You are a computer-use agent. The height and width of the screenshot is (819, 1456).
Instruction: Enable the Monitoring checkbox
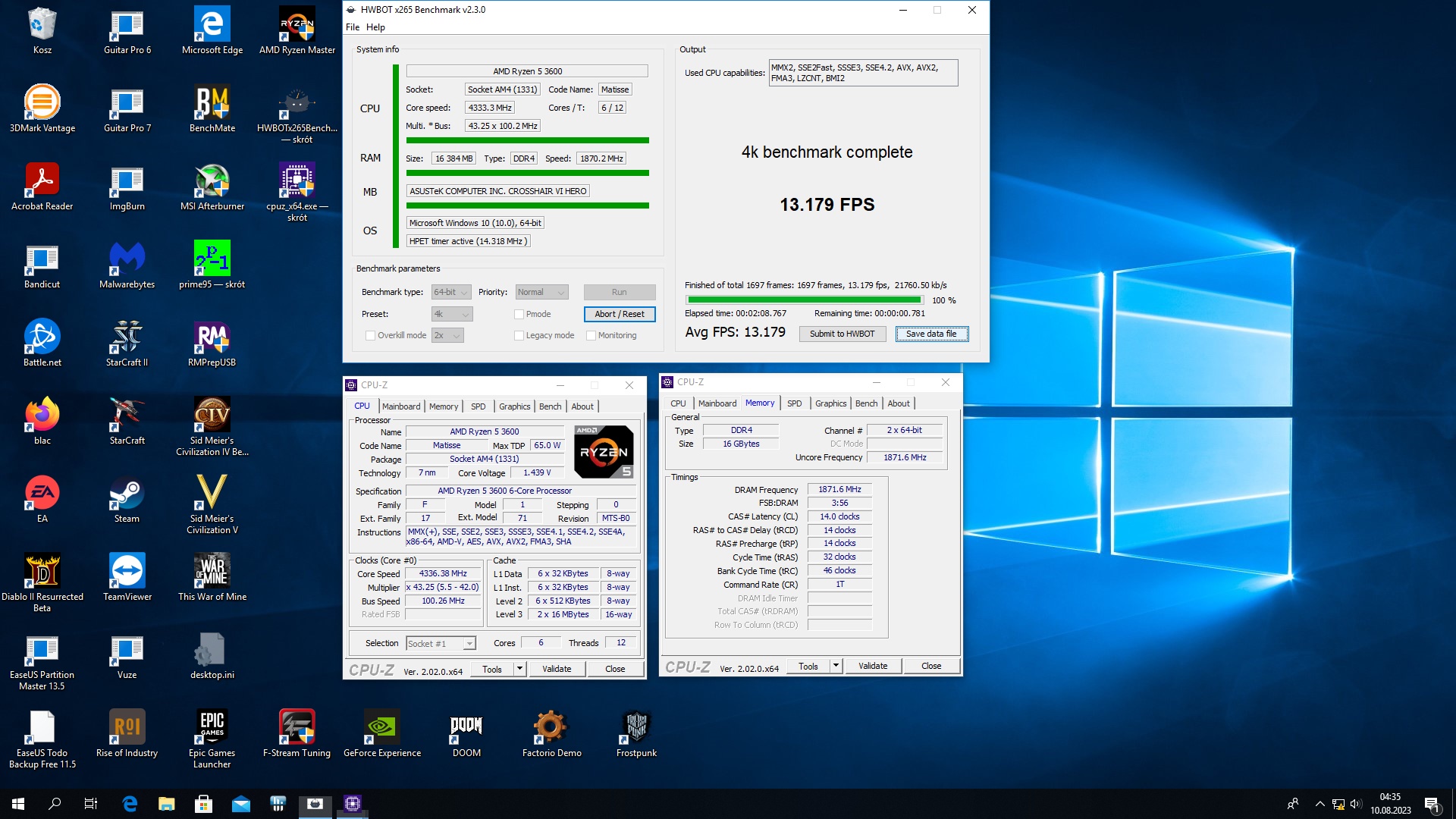[x=591, y=335]
